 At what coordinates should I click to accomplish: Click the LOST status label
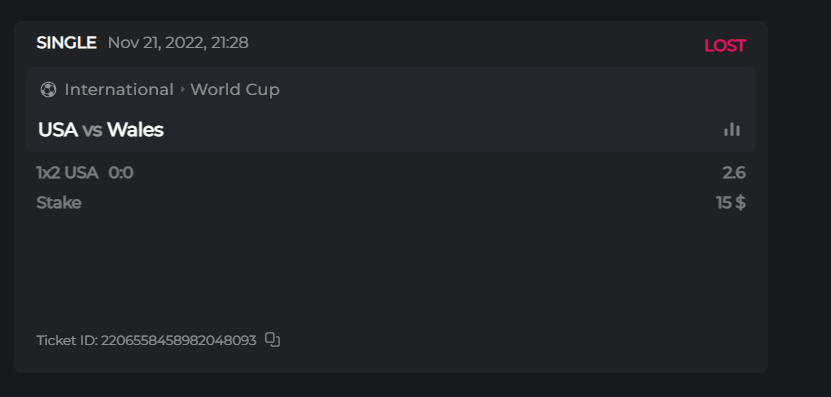[725, 46]
